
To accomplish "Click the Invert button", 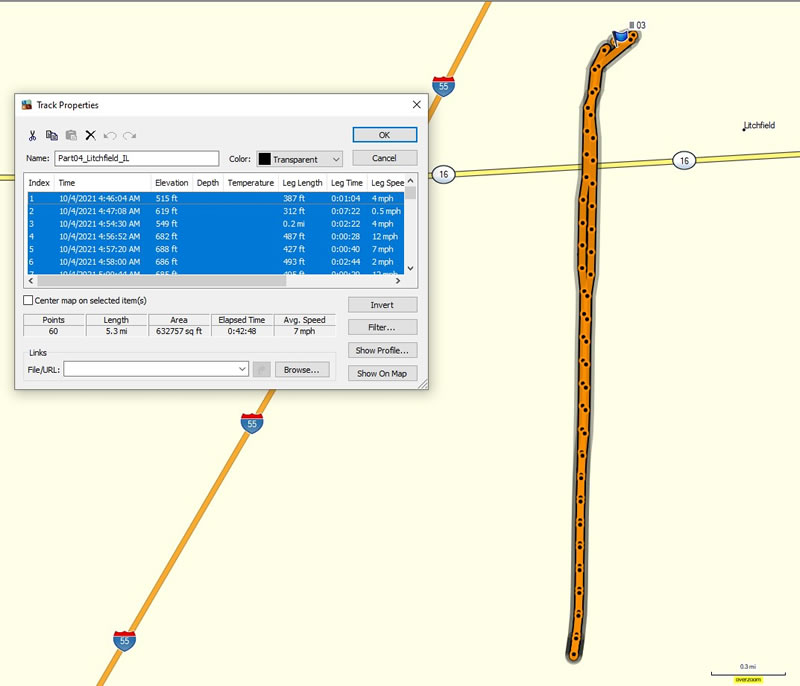I will [382, 305].
